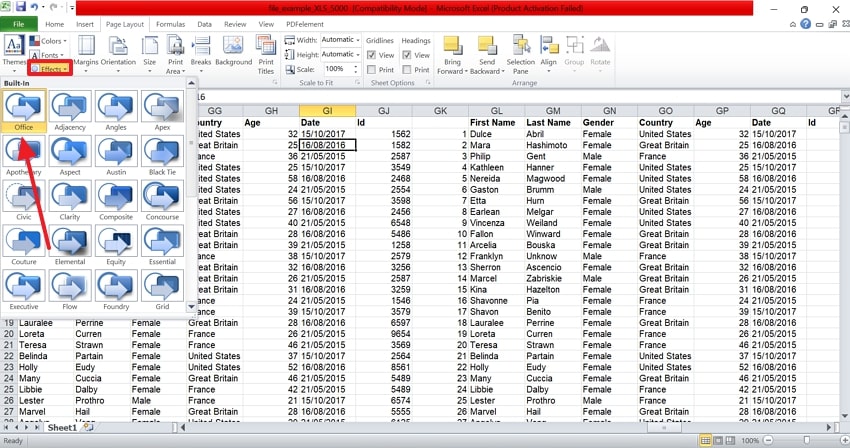Select column GI header
This screenshot has height=448, width=850.
[x=327, y=111]
